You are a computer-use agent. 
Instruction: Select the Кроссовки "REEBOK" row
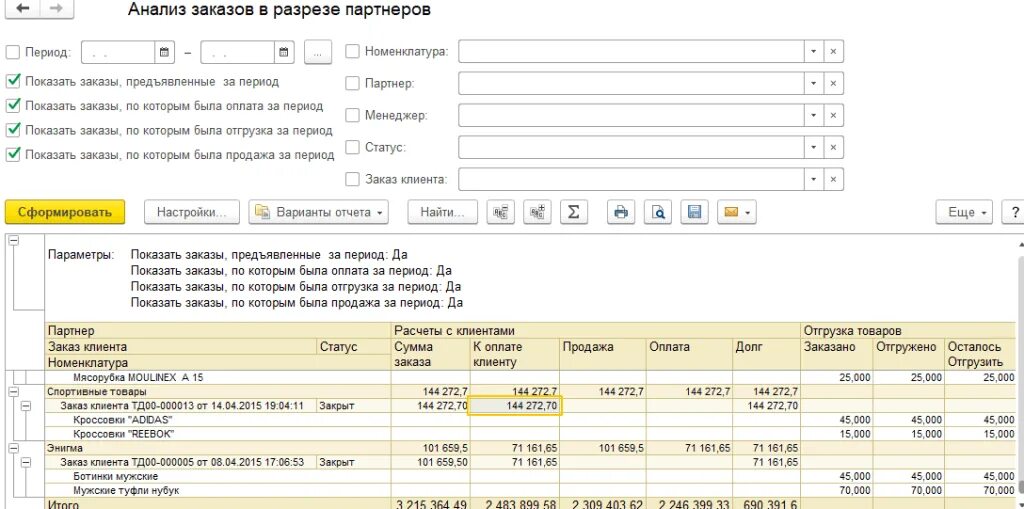click(x=530, y=434)
